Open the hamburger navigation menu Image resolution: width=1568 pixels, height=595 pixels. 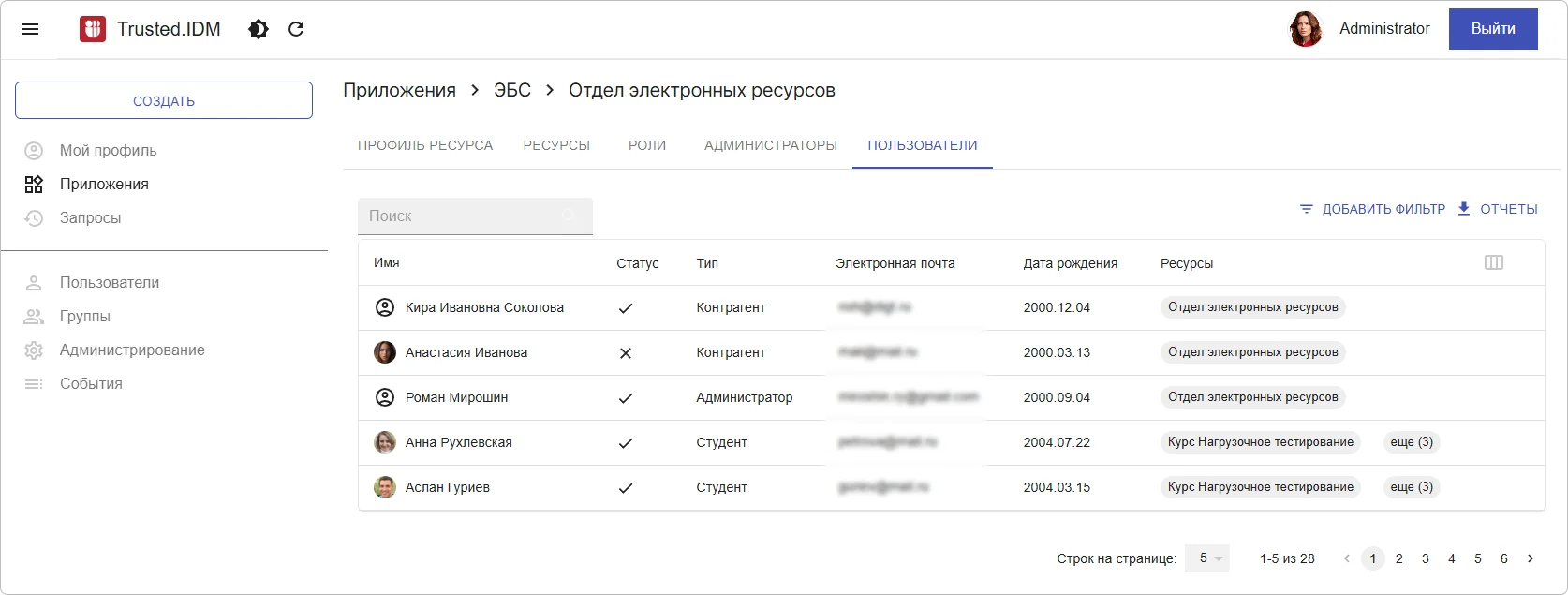click(x=30, y=29)
